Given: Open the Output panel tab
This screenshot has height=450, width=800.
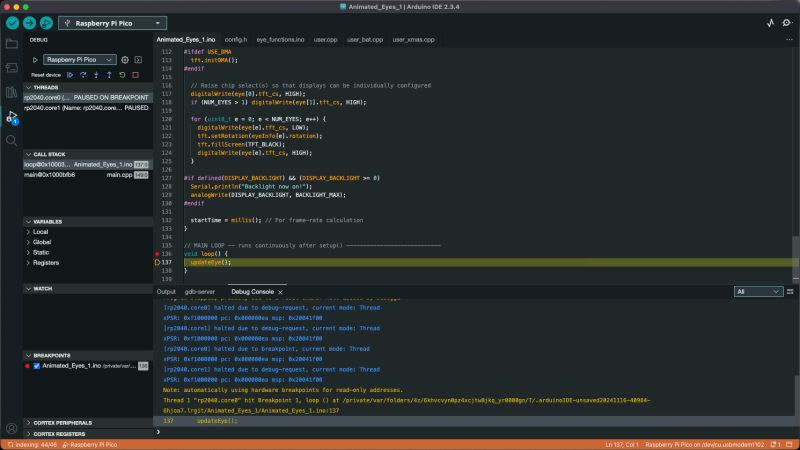Looking at the screenshot, I should (x=166, y=292).
